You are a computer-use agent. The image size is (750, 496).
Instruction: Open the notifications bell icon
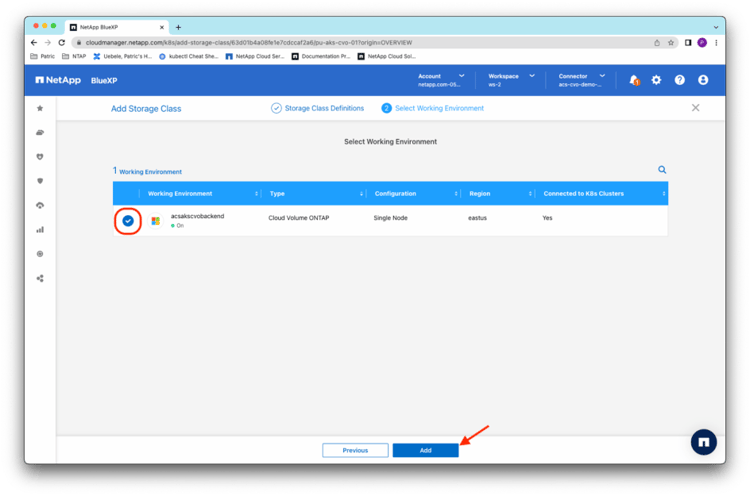coord(633,80)
